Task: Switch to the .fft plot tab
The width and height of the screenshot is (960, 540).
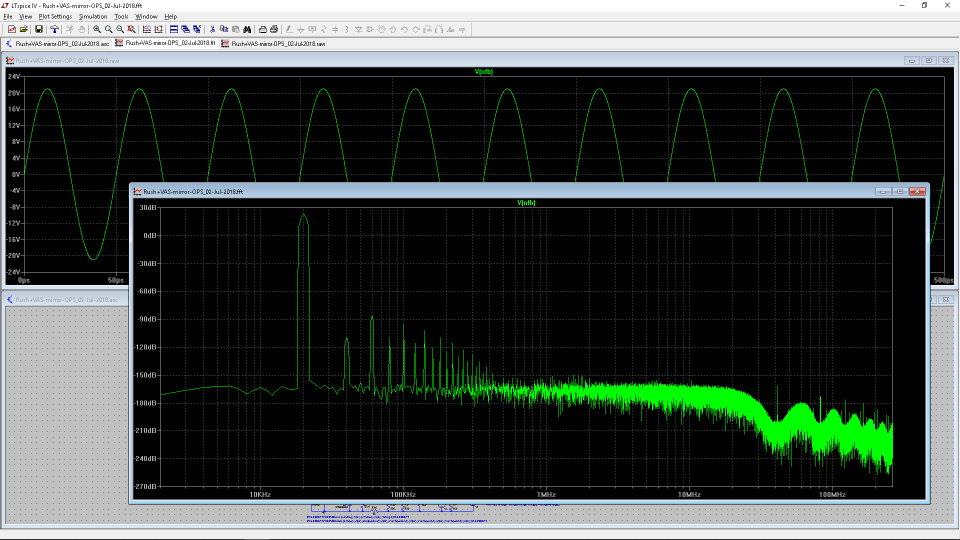Action: (x=165, y=43)
